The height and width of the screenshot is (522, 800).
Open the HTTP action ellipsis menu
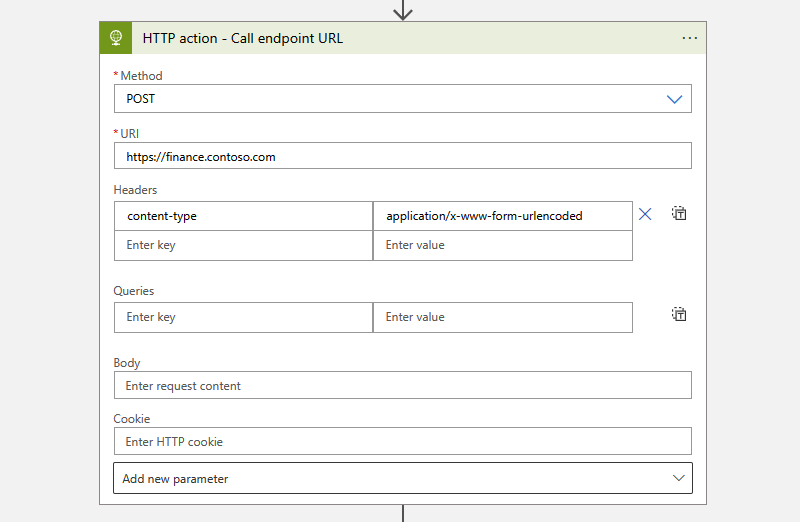(x=689, y=38)
